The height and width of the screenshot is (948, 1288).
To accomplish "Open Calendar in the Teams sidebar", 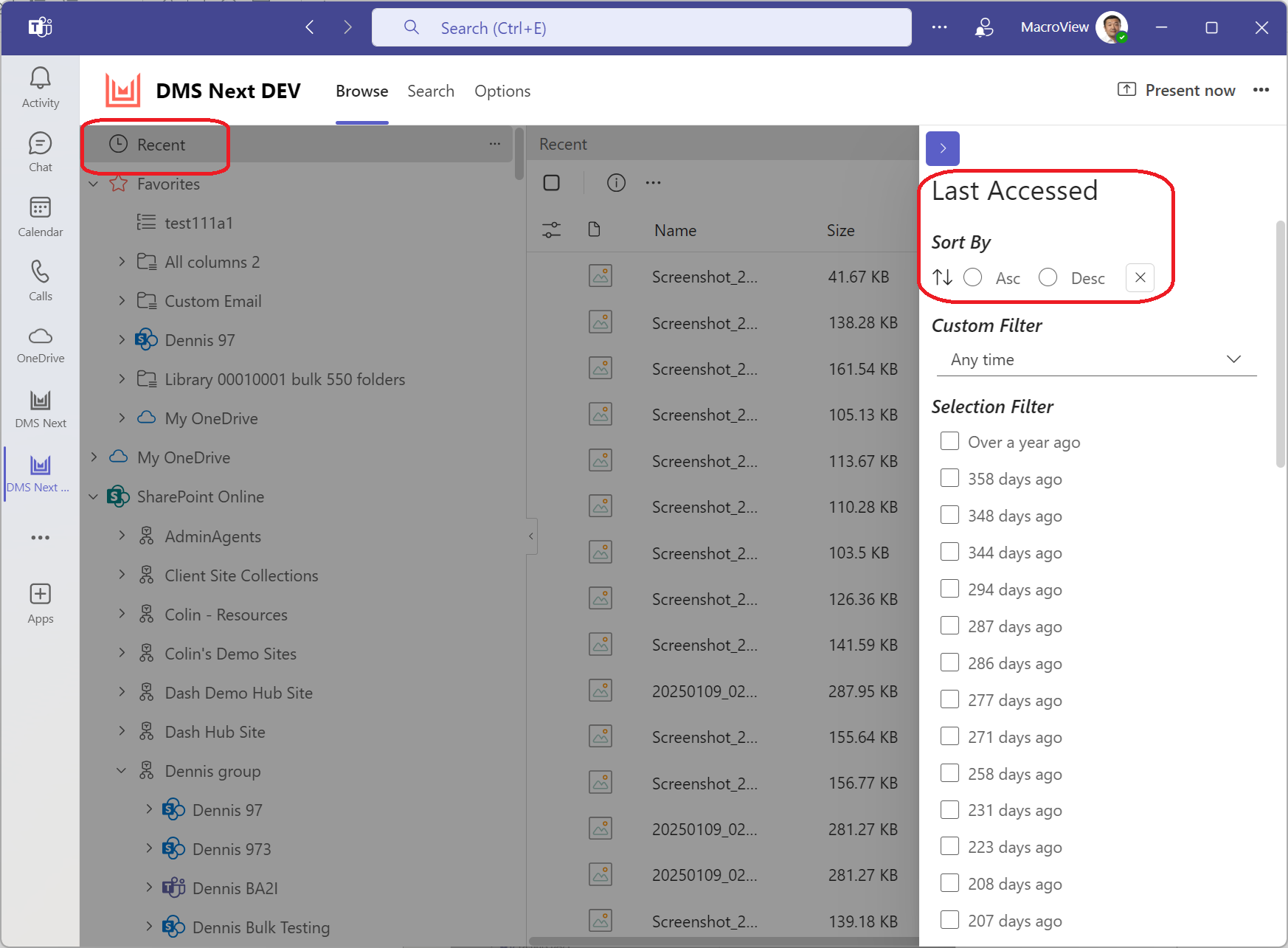I will coord(41,217).
